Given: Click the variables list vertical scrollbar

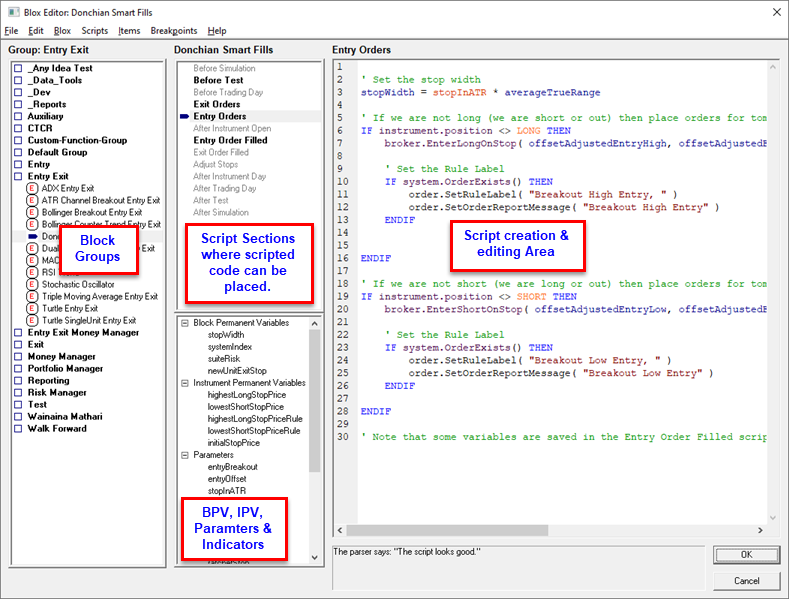Looking at the screenshot, I should (316, 400).
